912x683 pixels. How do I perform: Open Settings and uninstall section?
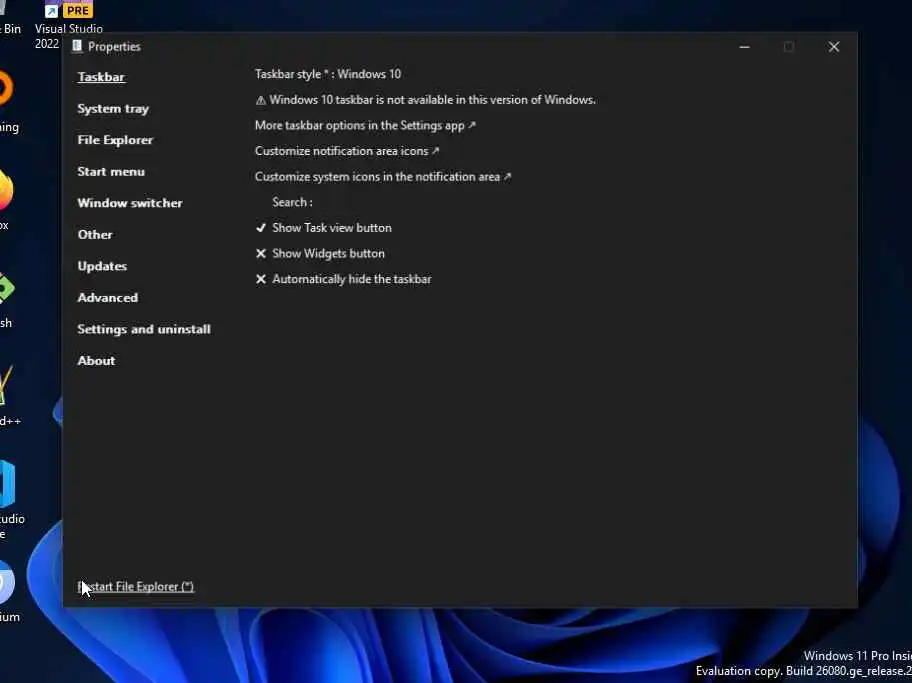(x=144, y=329)
